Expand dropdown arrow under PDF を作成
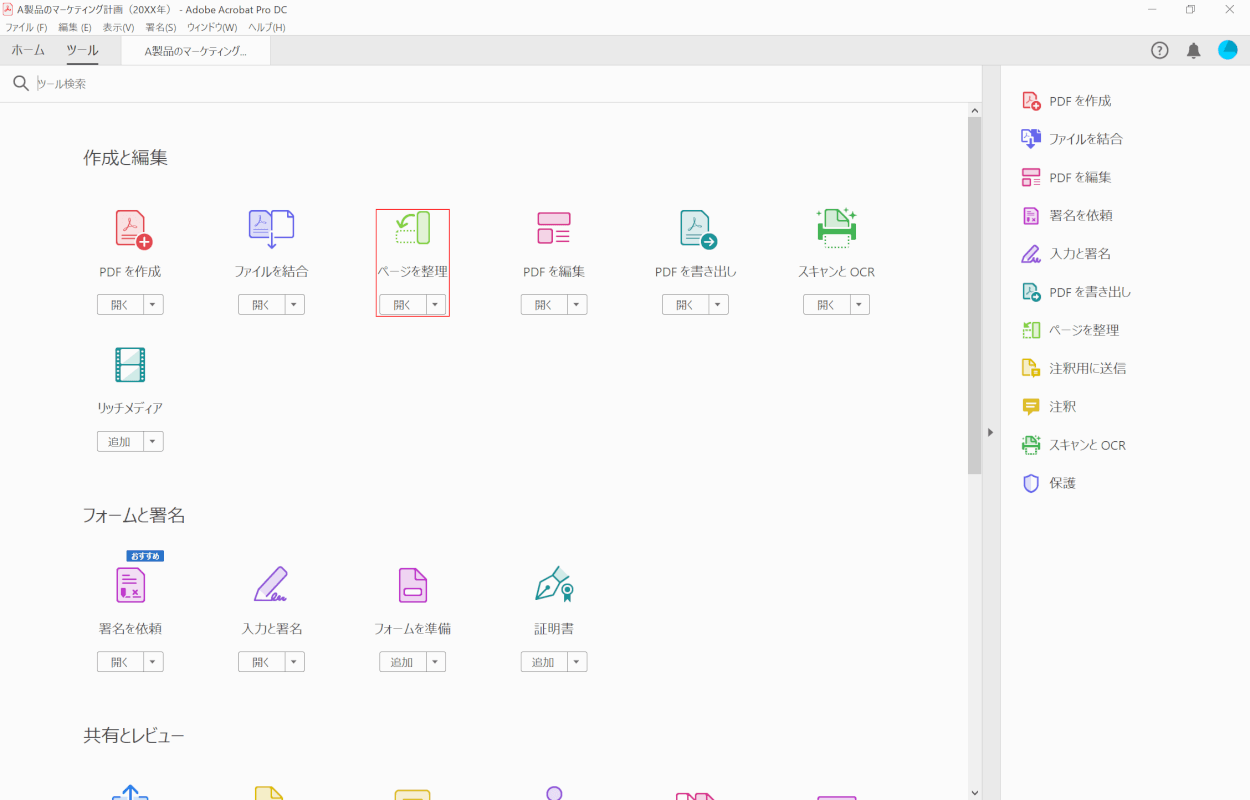The width and height of the screenshot is (1250, 800). (153, 305)
